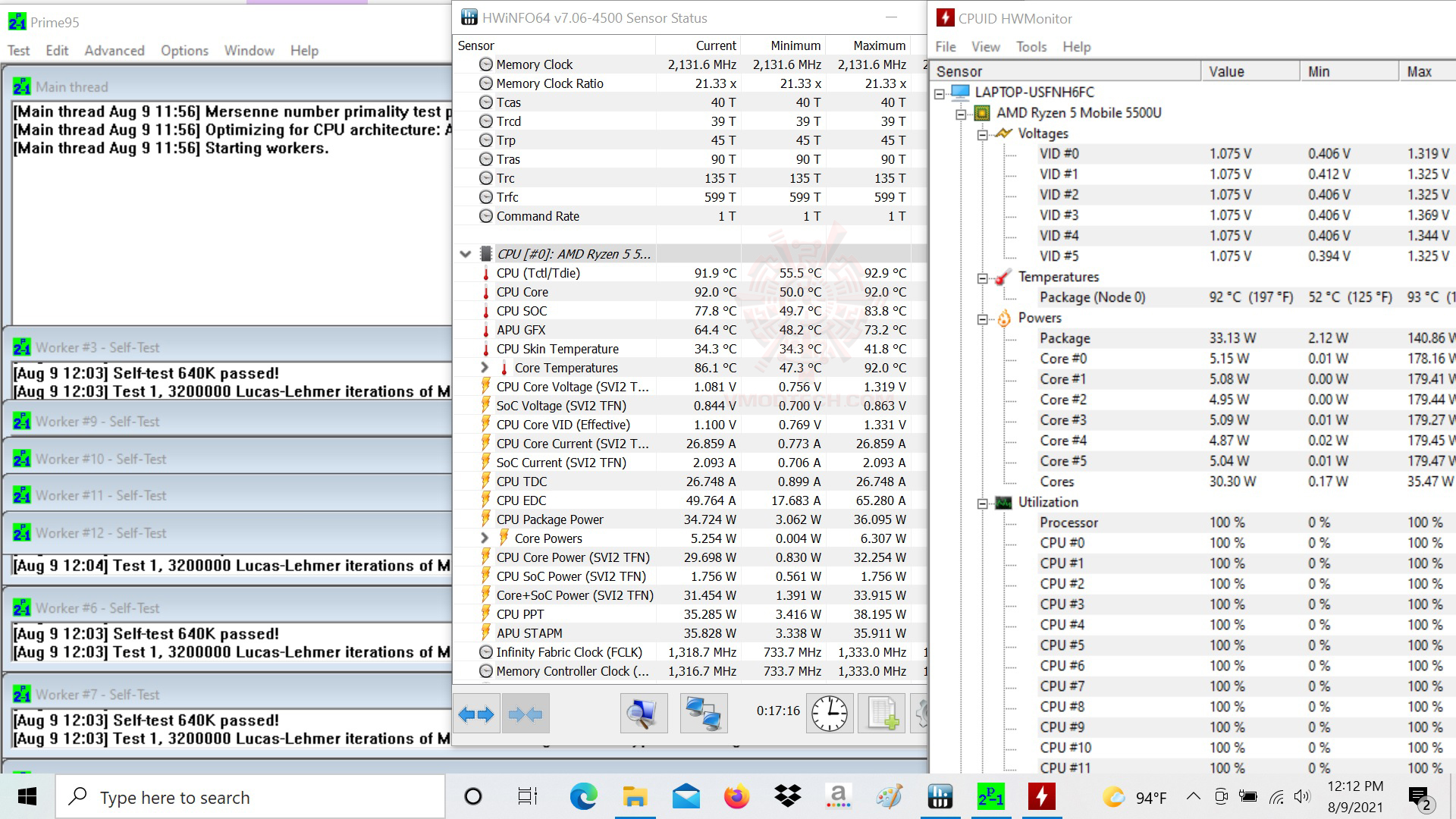Open the network monitors icon in HWiNFO
This screenshot has height=819, width=1456.
coord(704,714)
